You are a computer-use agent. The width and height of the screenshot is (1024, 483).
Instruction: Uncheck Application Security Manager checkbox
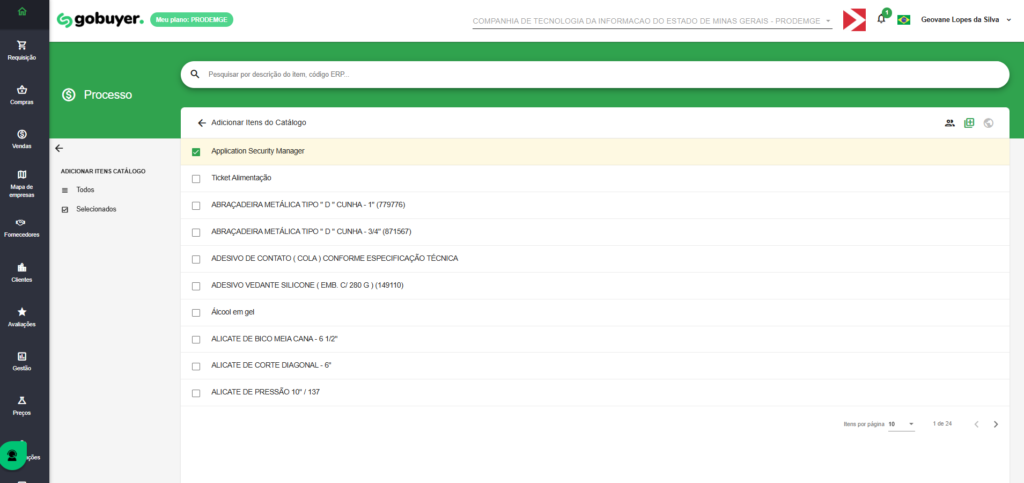pos(196,152)
